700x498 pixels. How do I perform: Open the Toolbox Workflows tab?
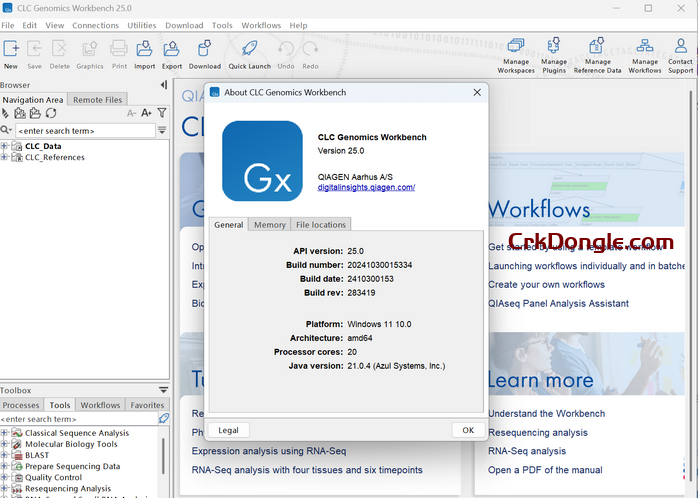[x=100, y=405]
